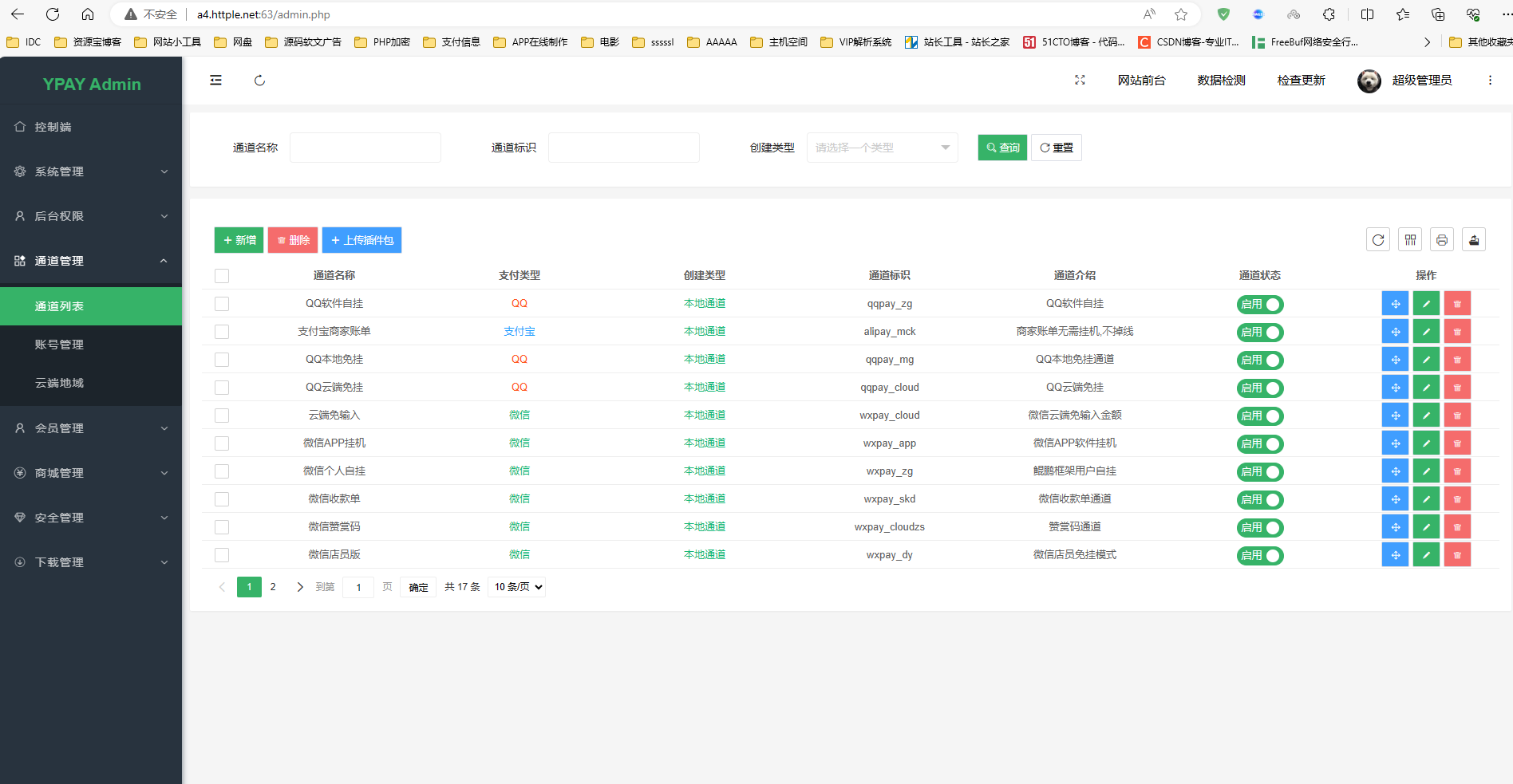Bookmark this page with the star icon
This screenshot has height=784, width=1513.
click(x=1181, y=14)
